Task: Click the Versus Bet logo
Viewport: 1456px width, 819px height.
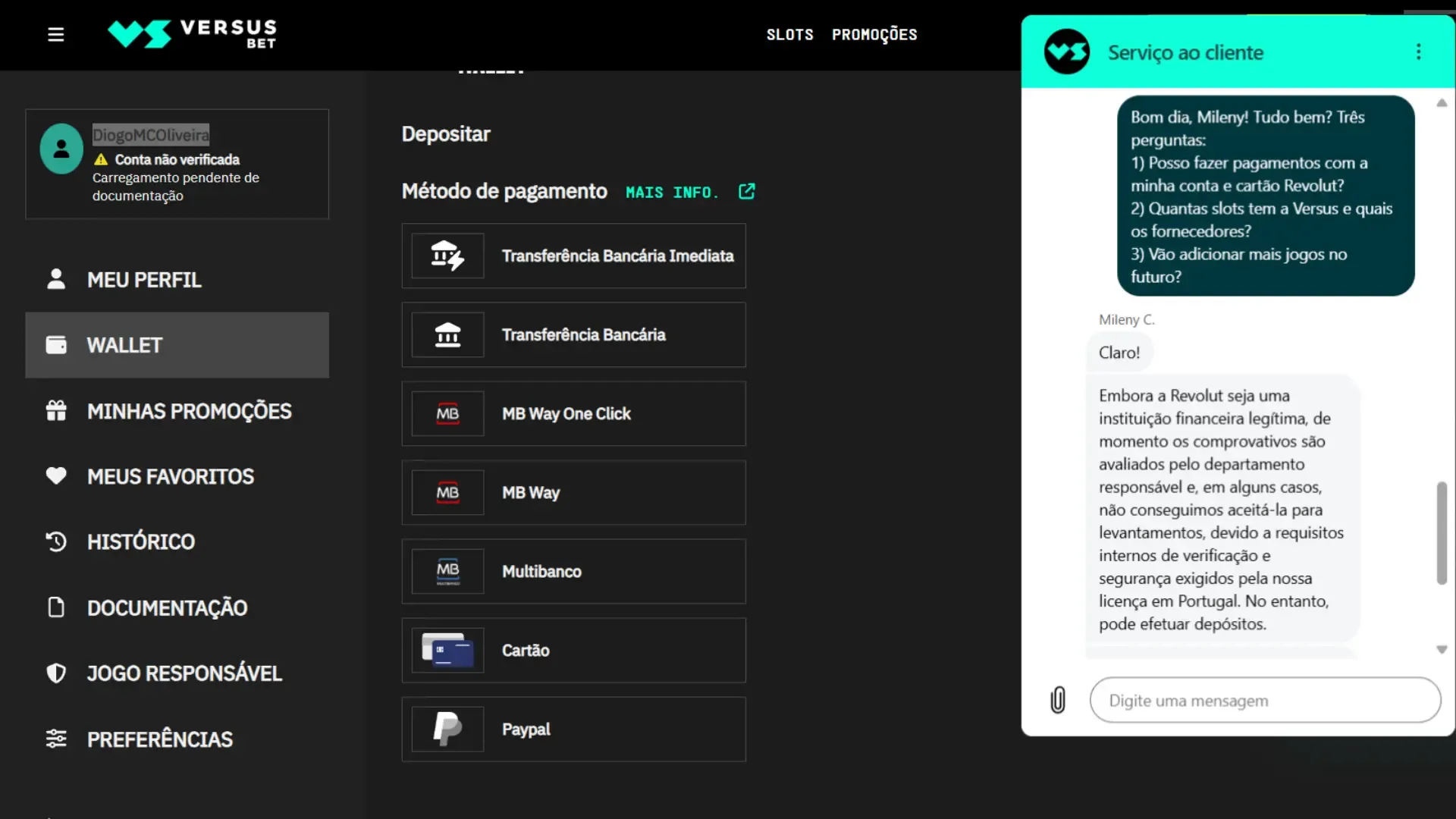Action: (x=192, y=34)
